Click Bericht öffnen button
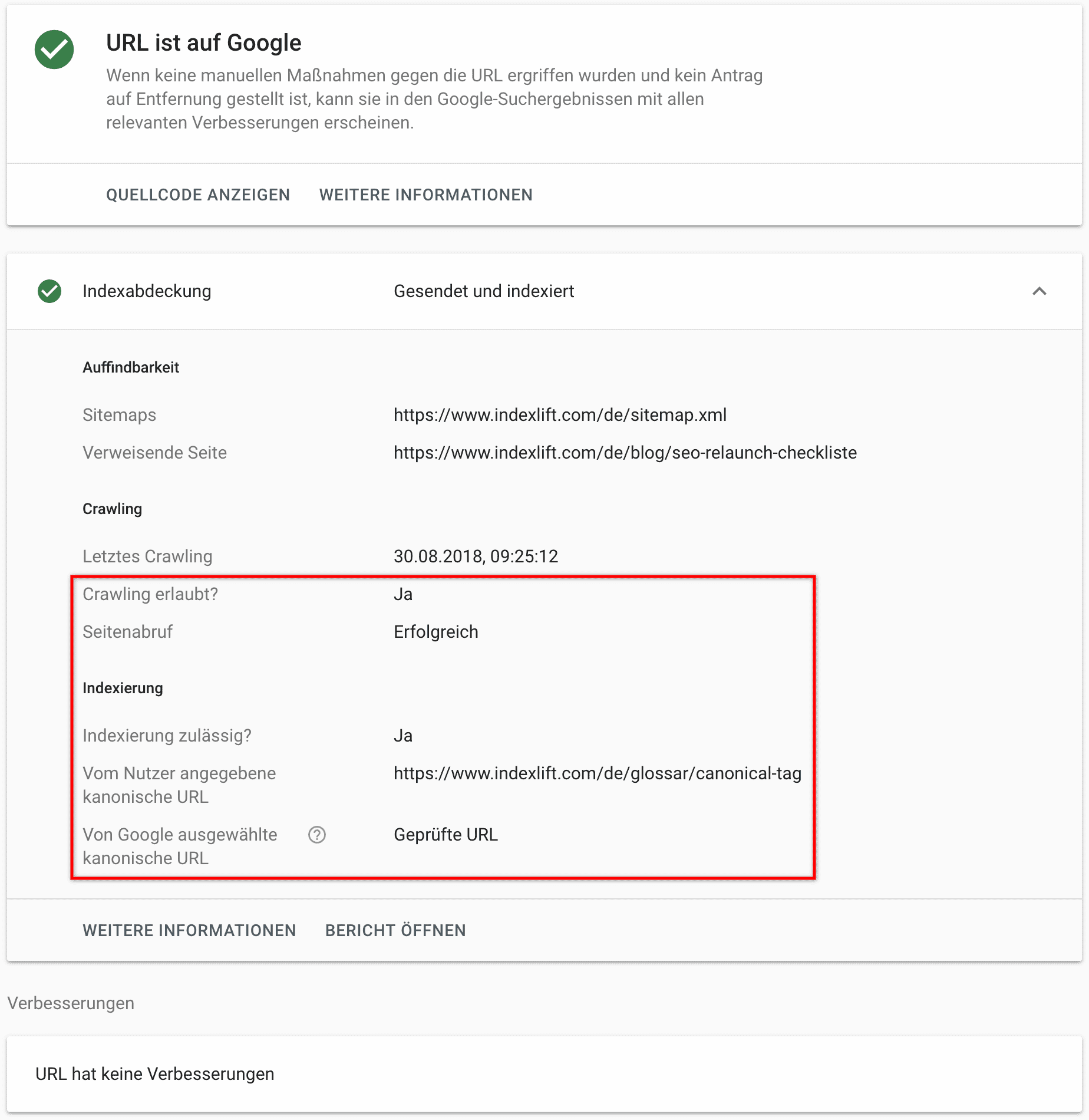Viewport: 1089px width, 1120px height. click(x=395, y=931)
